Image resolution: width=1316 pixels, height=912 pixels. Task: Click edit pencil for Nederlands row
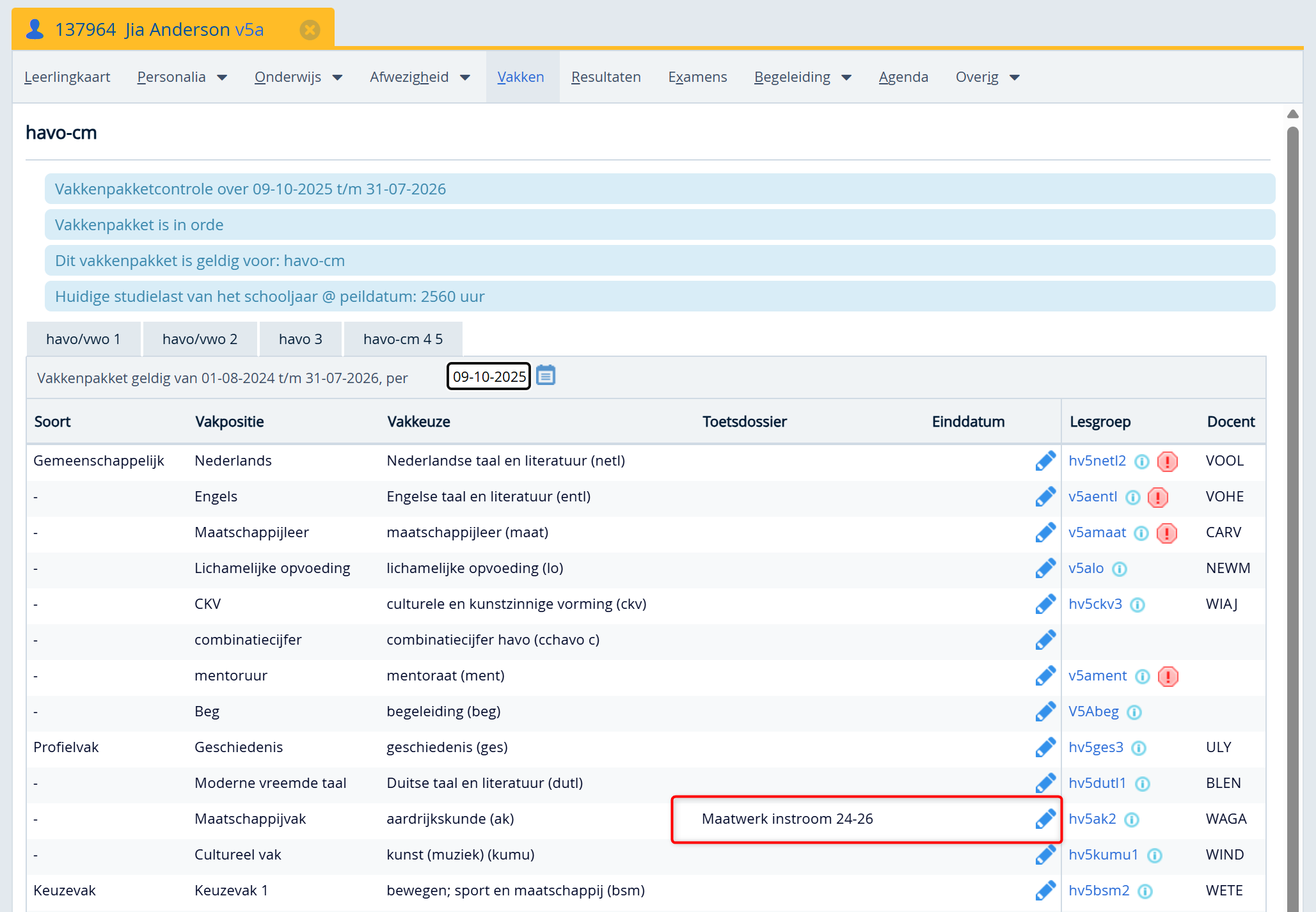pos(1045,460)
